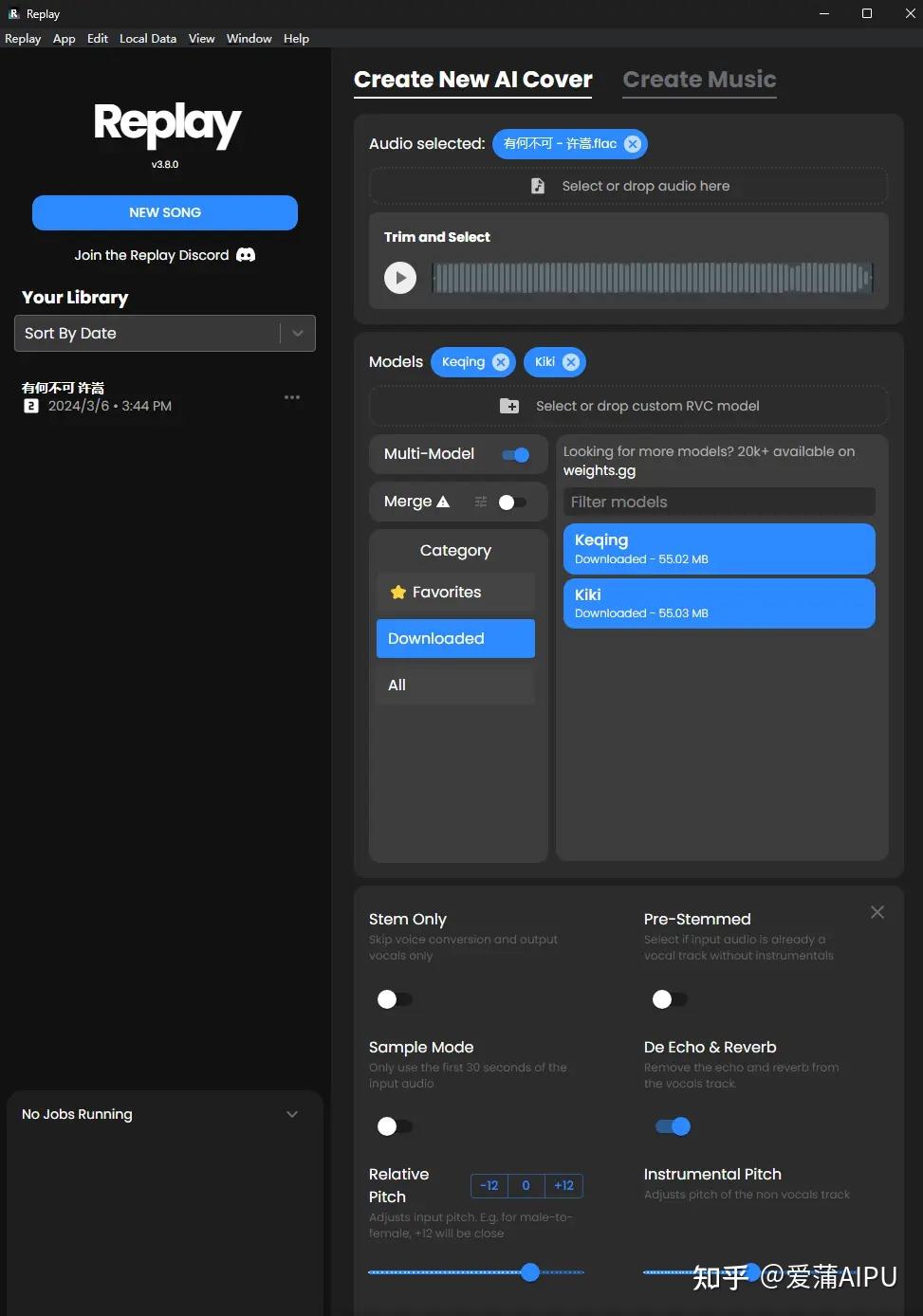The height and width of the screenshot is (1316, 923).
Task: Click the Relative Pitch slider handle
Action: [x=530, y=1272]
